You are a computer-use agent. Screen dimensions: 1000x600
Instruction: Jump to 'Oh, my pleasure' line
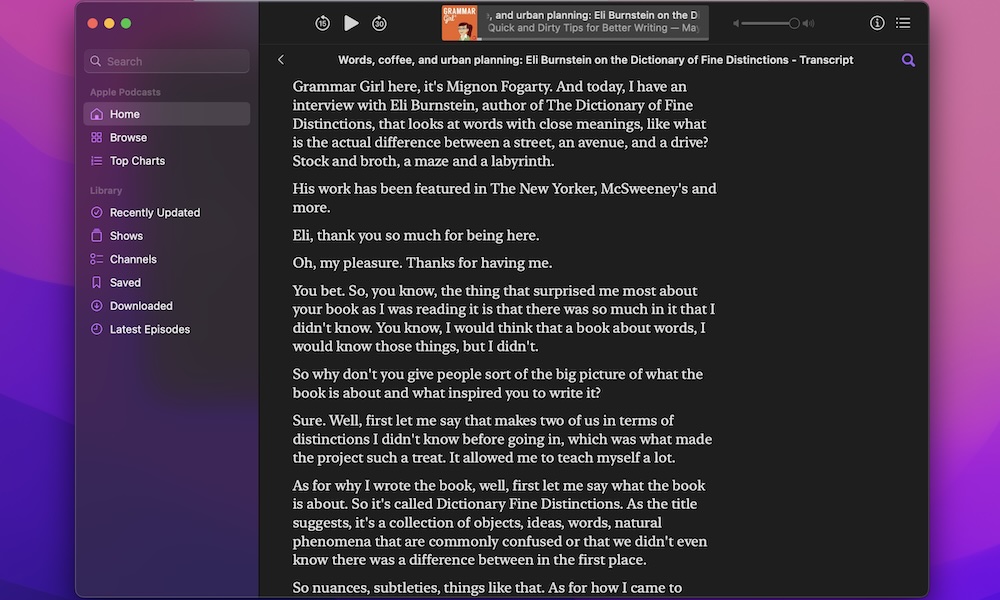pyautogui.click(x=422, y=263)
